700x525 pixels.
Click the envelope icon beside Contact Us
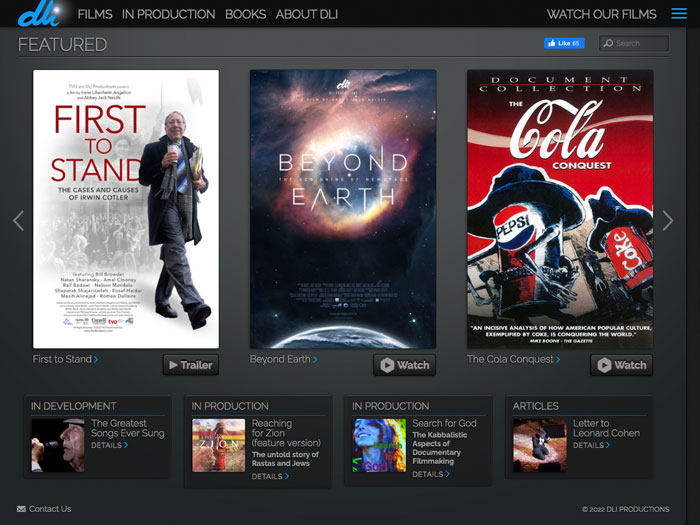pyautogui.click(x=22, y=509)
